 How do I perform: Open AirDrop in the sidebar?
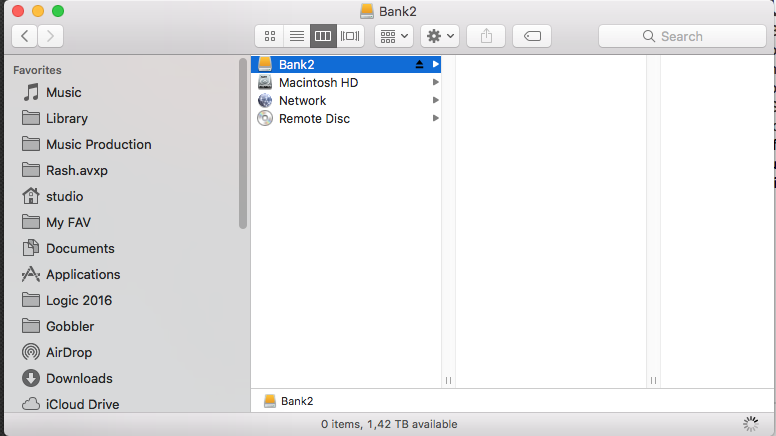pos(57,352)
